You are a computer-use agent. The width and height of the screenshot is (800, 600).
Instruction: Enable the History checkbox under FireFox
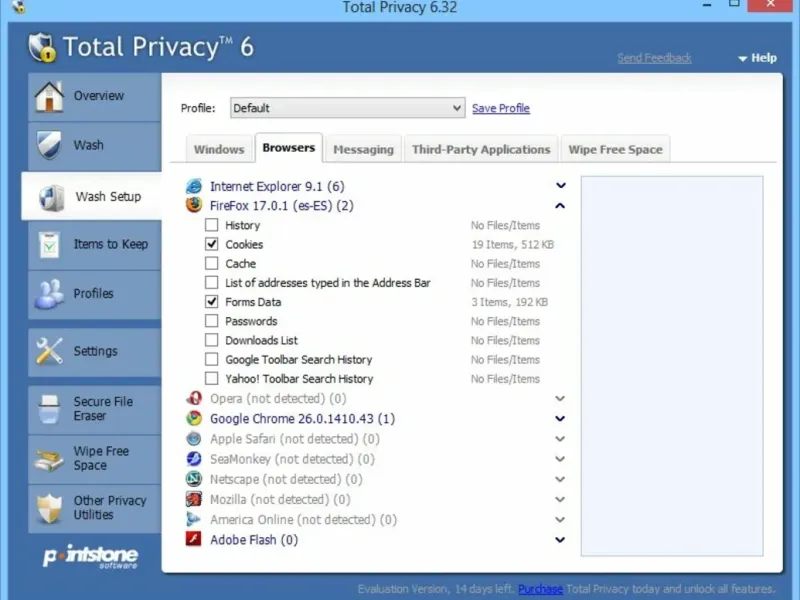[211, 225]
